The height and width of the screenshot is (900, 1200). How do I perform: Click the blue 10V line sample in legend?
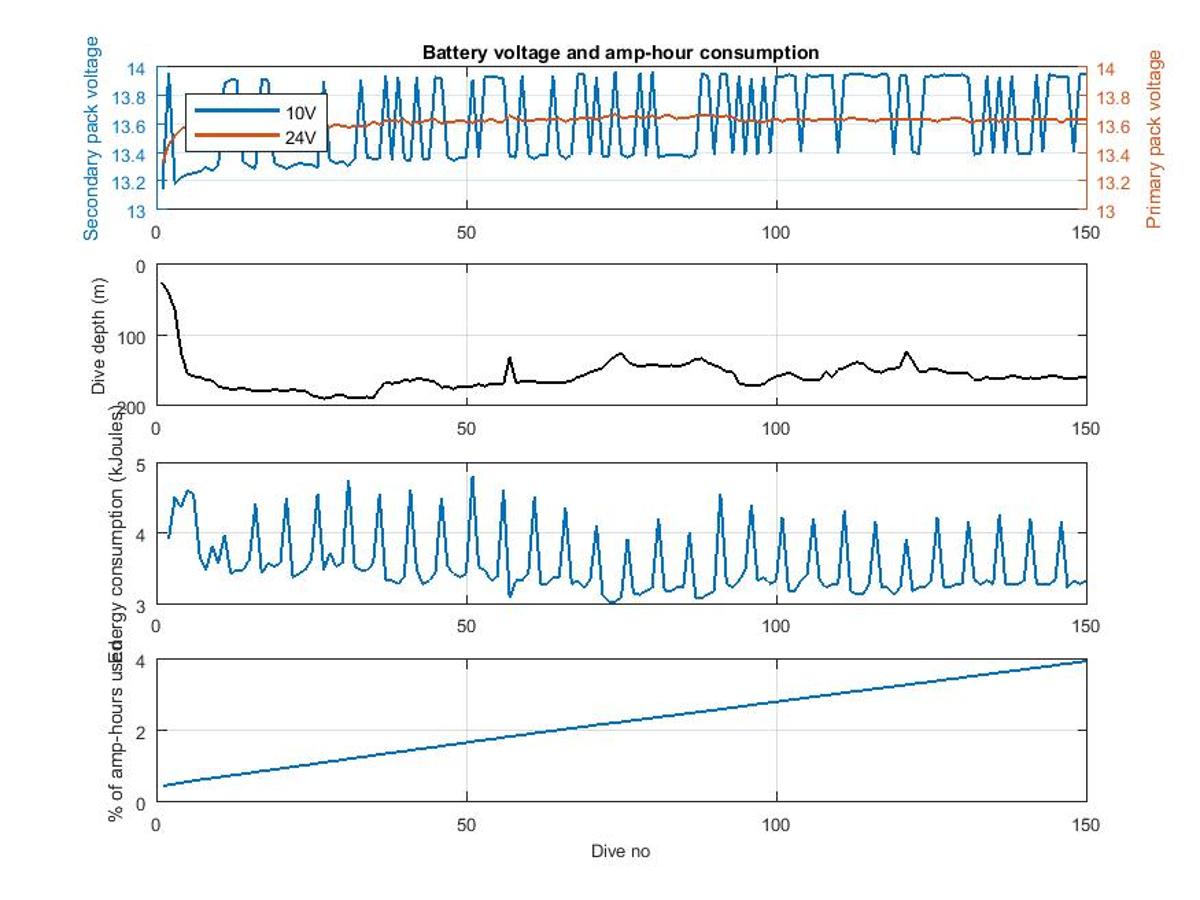coord(236,110)
